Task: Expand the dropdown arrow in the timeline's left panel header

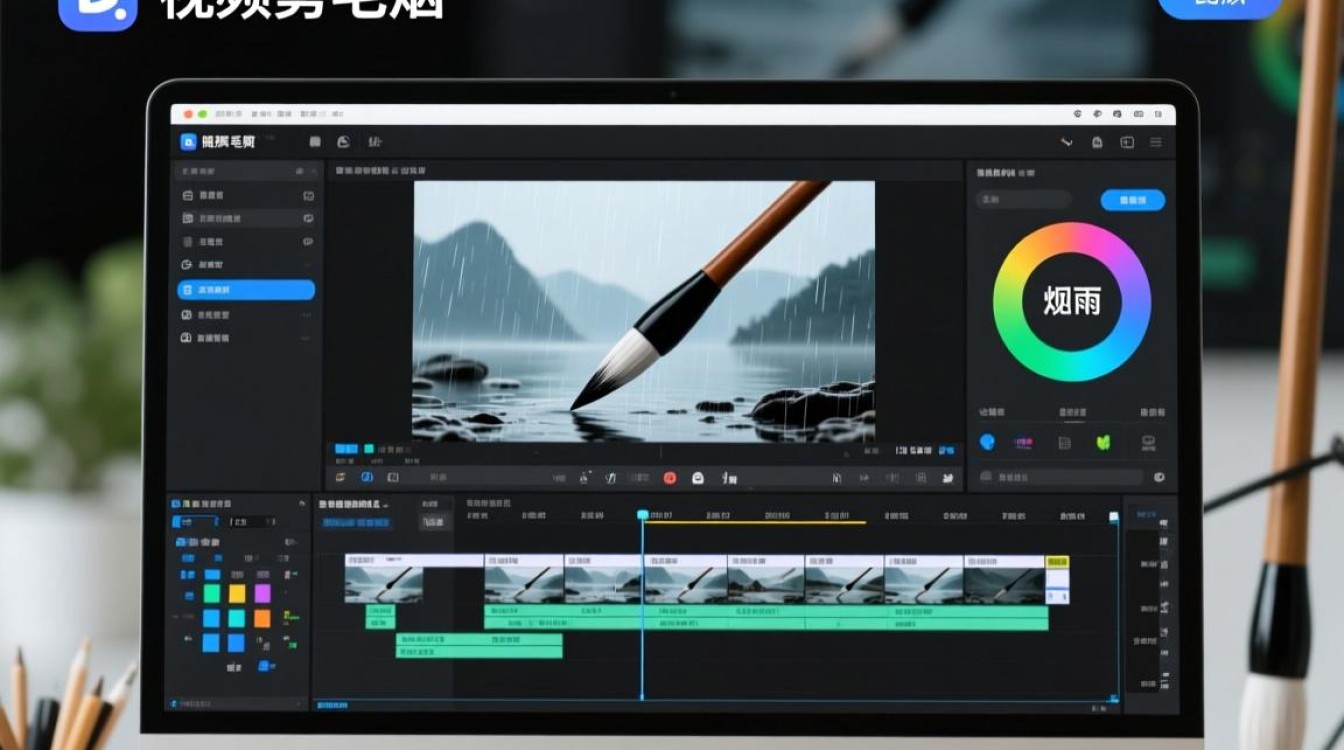Action: [x=303, y=503]
